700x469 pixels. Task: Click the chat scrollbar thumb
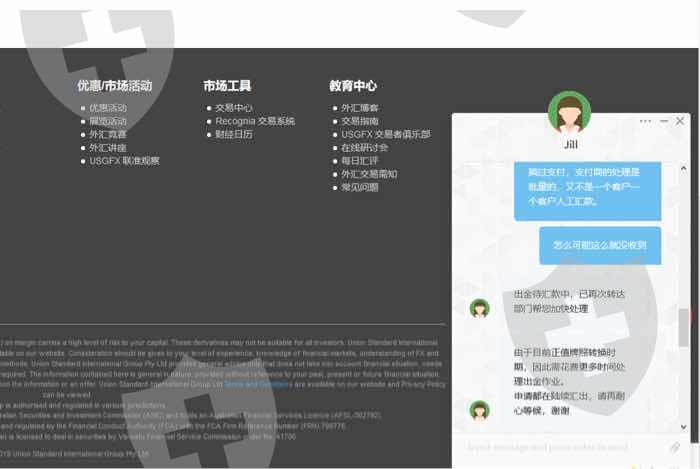point(683,327)
